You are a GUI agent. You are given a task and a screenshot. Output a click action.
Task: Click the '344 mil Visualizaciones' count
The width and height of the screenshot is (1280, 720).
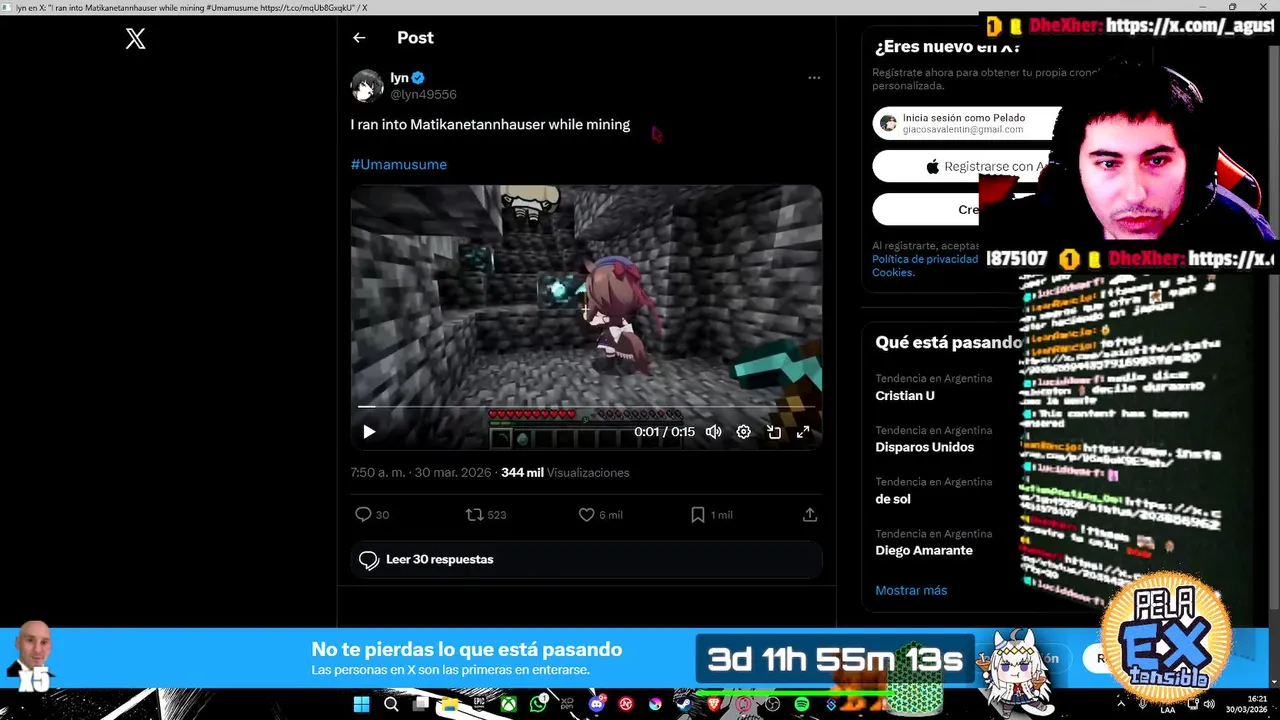565,472
